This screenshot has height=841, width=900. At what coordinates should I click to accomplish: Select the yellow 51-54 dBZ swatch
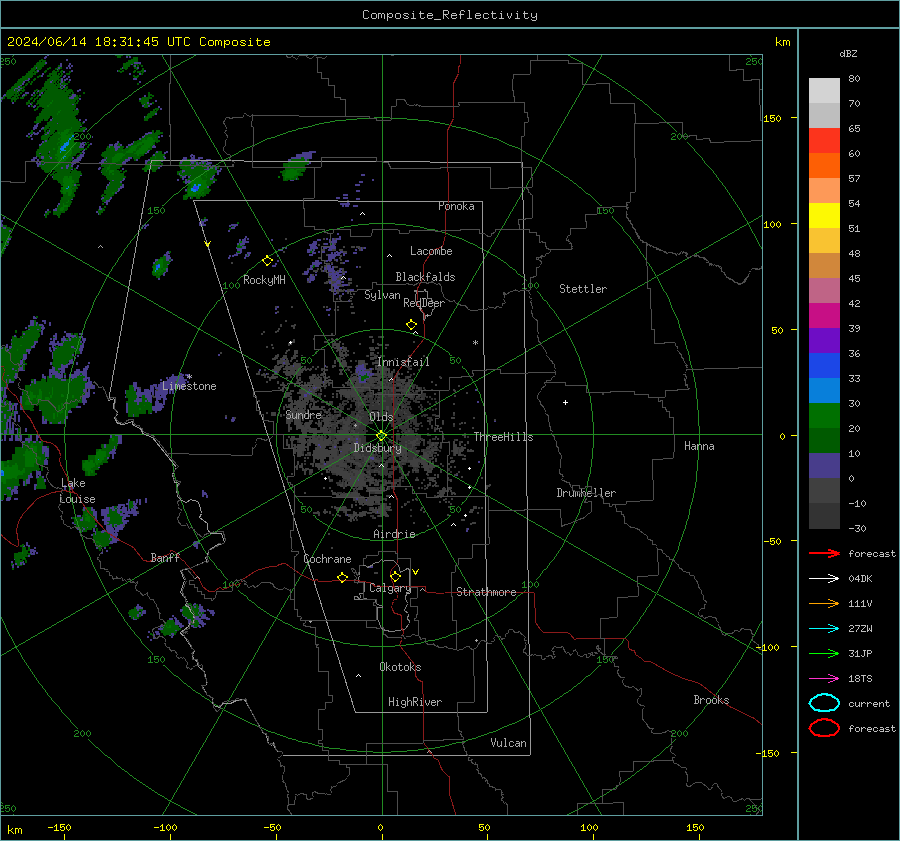point(824,215)
